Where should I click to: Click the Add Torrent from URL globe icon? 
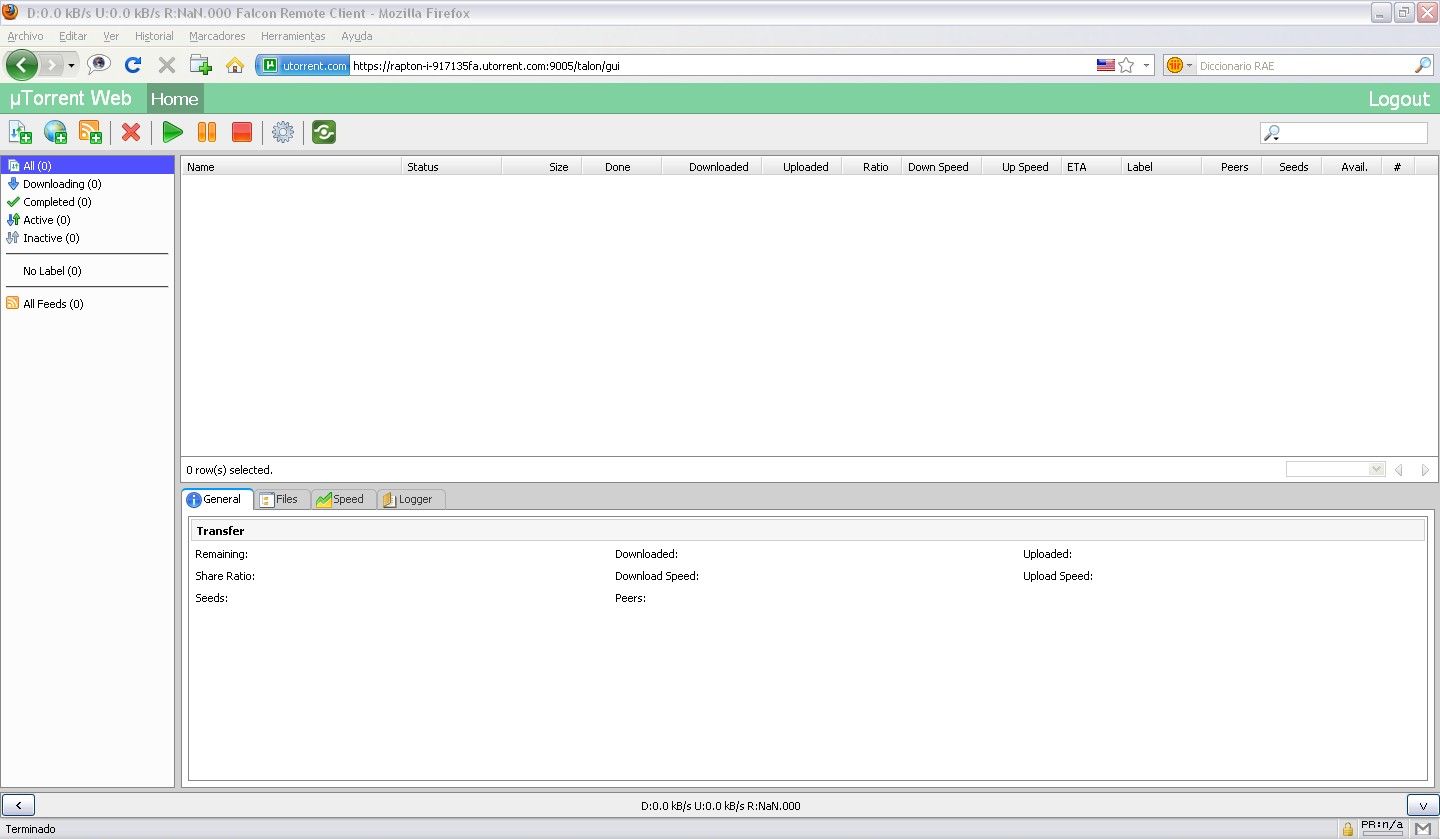[x=55, y=132]
